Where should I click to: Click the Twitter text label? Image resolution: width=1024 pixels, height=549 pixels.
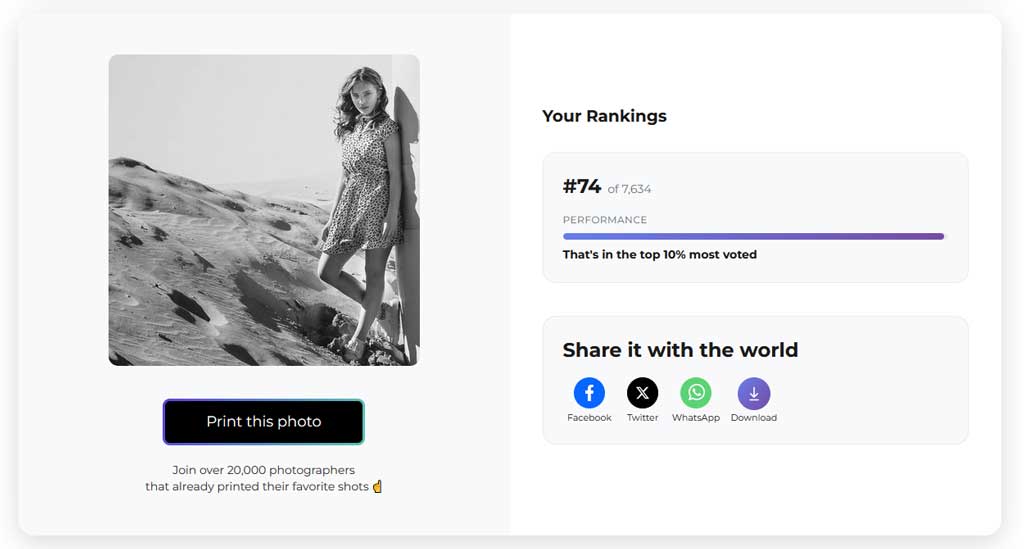coord(643,418)
